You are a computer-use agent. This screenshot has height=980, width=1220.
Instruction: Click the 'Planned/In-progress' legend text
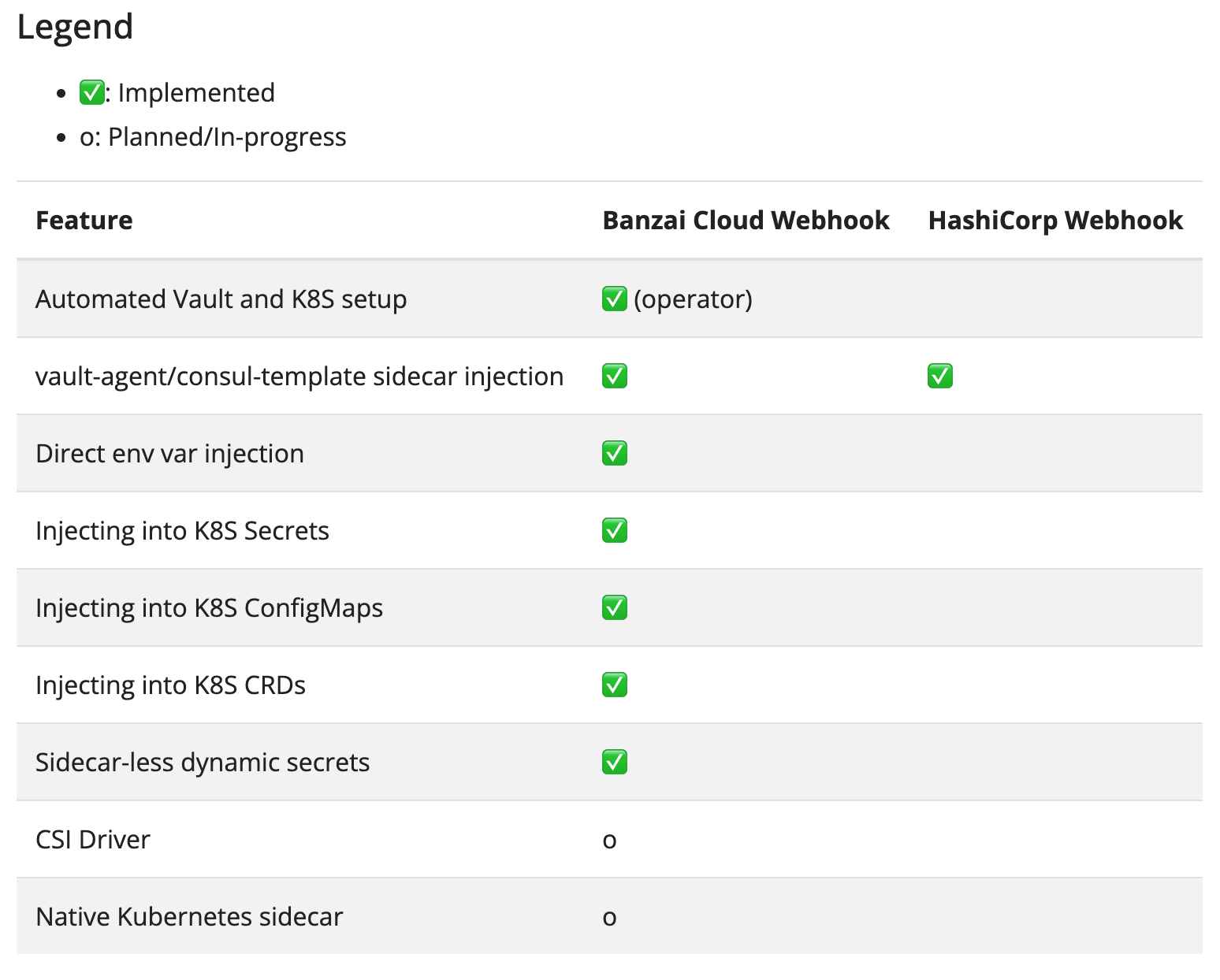coord(227,137)
